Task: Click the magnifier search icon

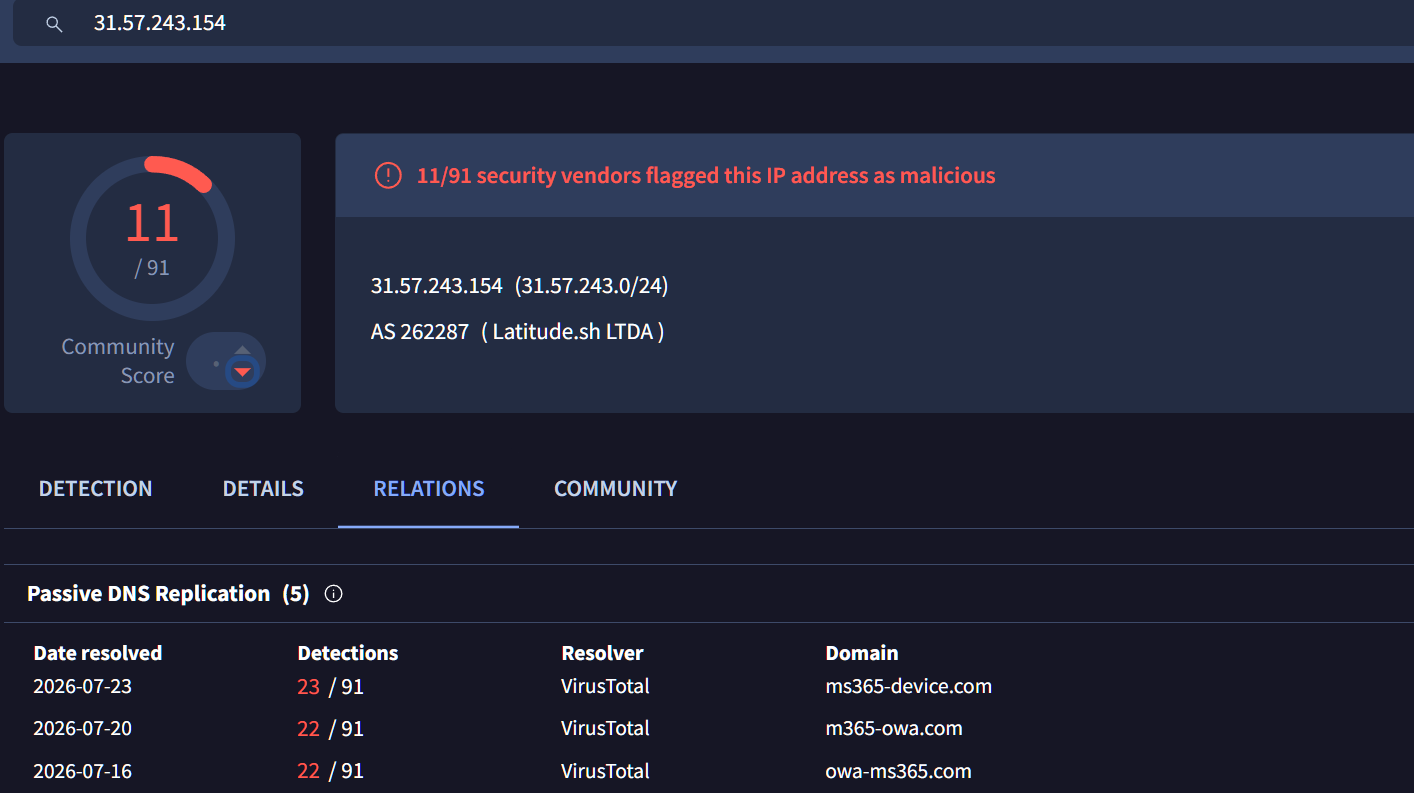Action: click(54, 24)
